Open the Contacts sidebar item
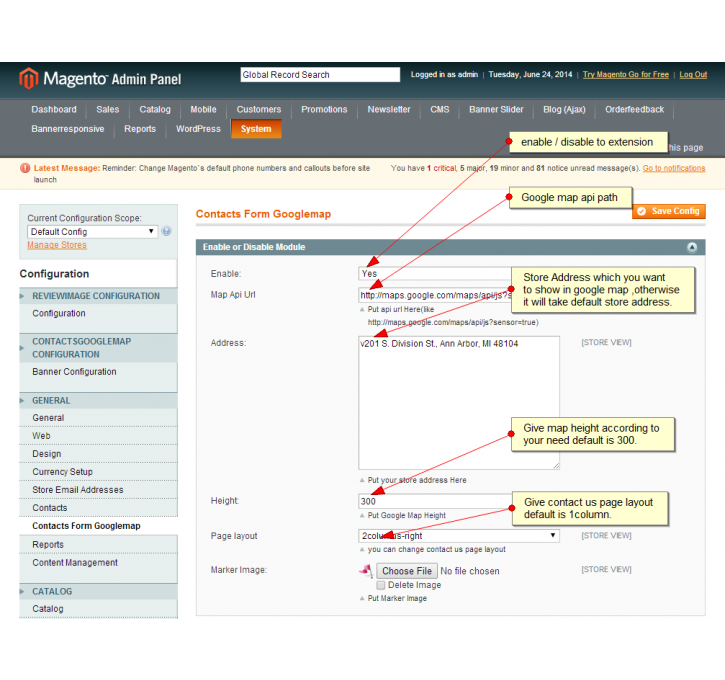Screen dimensions: 725x680 [x=50, y=508]
